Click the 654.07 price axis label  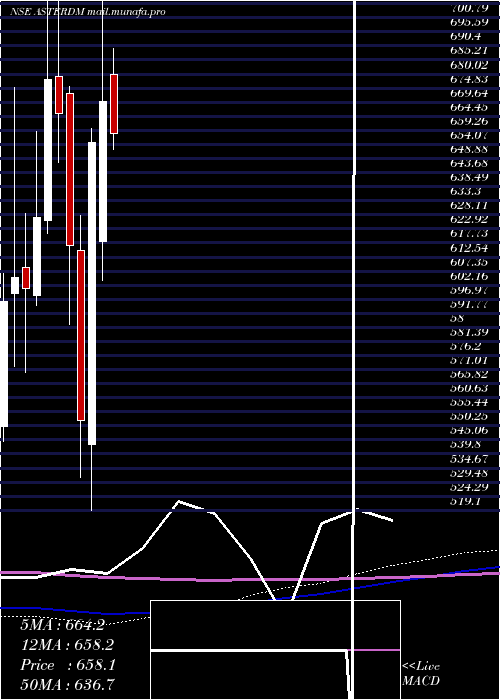pyautogui.click(x=470, y=135)
